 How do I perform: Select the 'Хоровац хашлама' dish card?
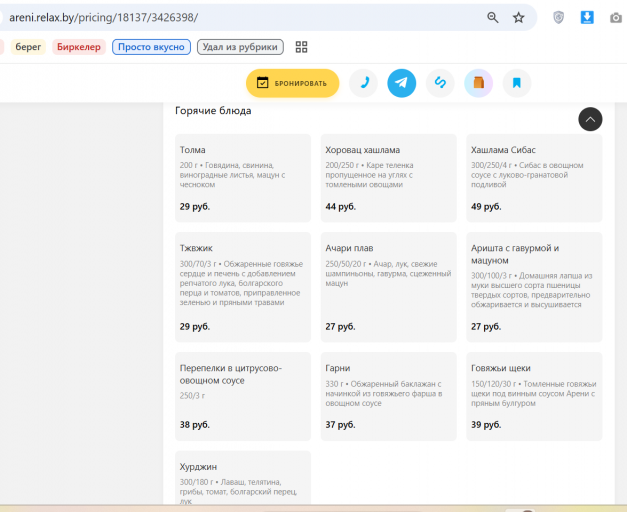[x=389, y=178]
